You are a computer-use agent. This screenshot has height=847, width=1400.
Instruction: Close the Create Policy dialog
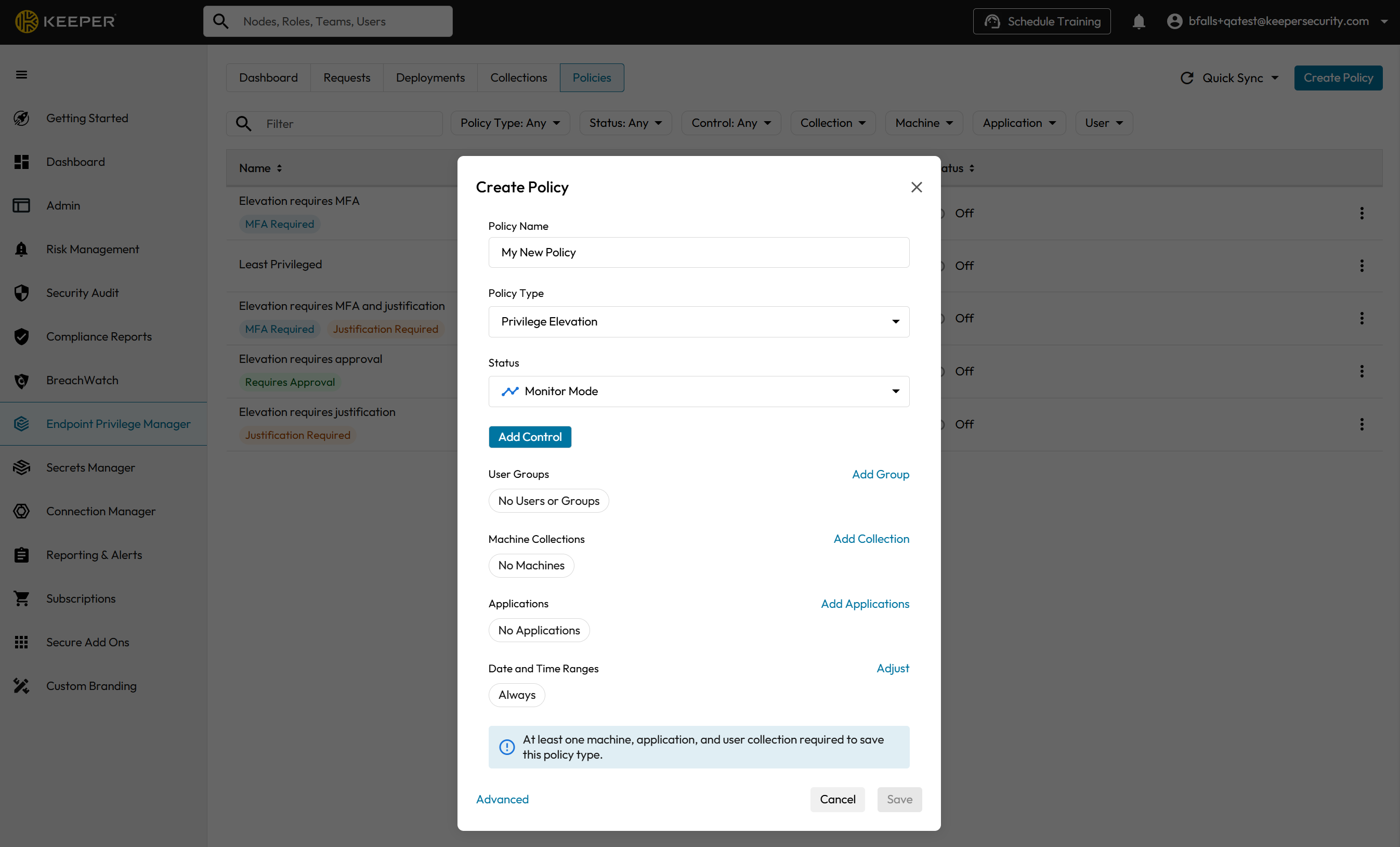[x=916, y=187]
